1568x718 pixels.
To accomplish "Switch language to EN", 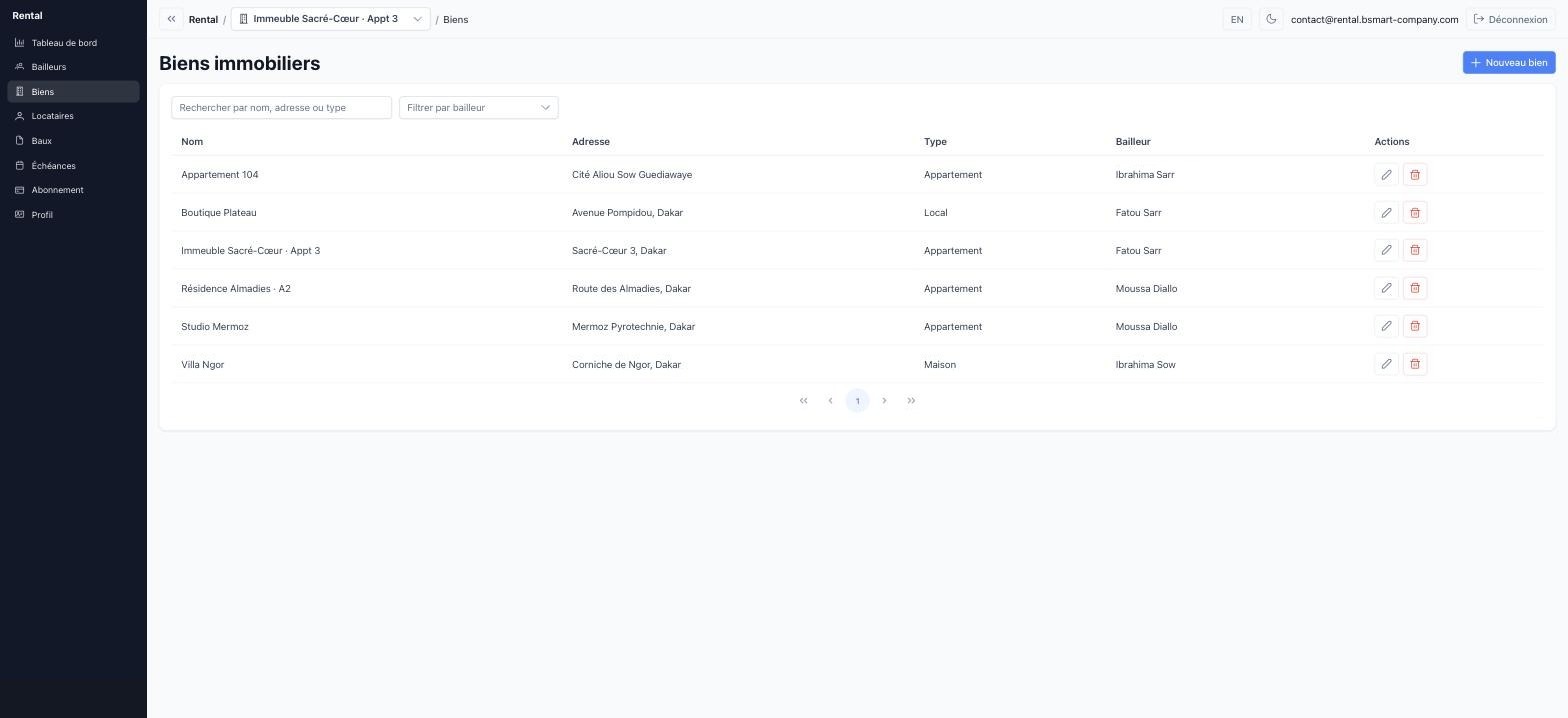I will [1237, 19].
